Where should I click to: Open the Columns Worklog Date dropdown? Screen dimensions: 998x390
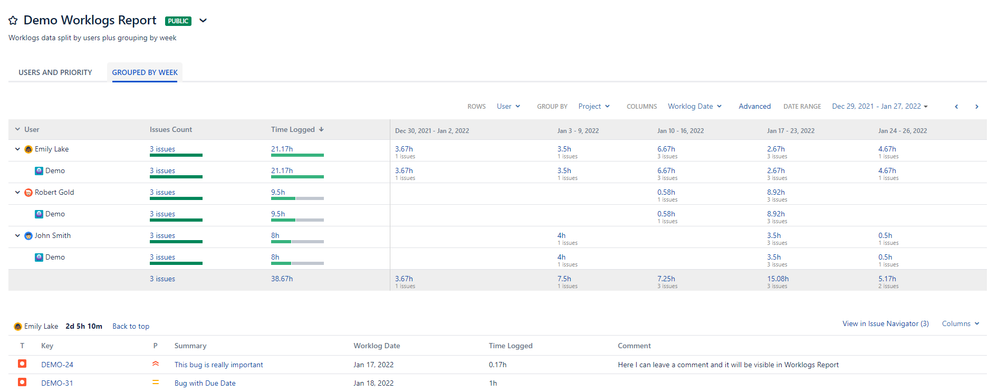(x=694, y=106)
